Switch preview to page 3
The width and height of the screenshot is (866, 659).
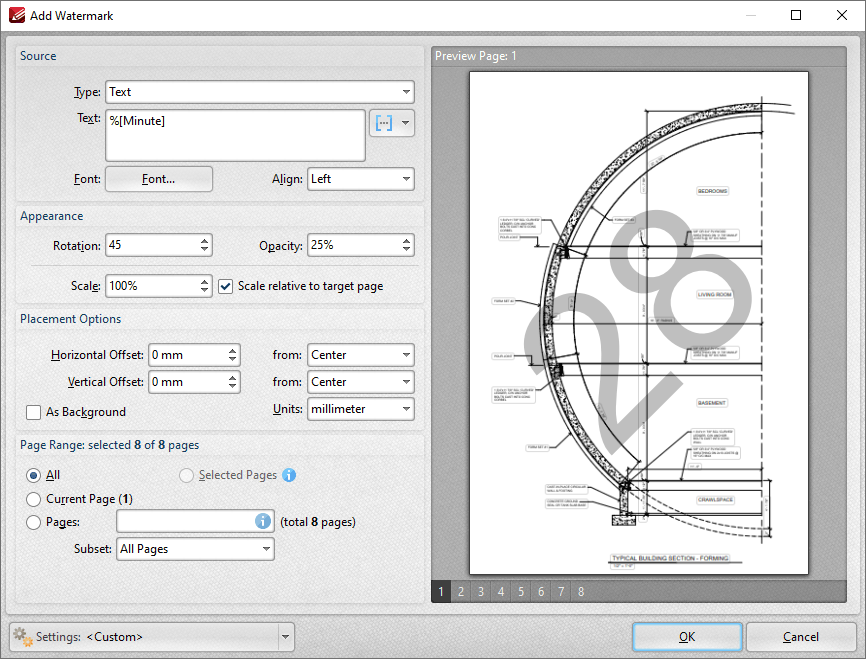tap(480, 592)
